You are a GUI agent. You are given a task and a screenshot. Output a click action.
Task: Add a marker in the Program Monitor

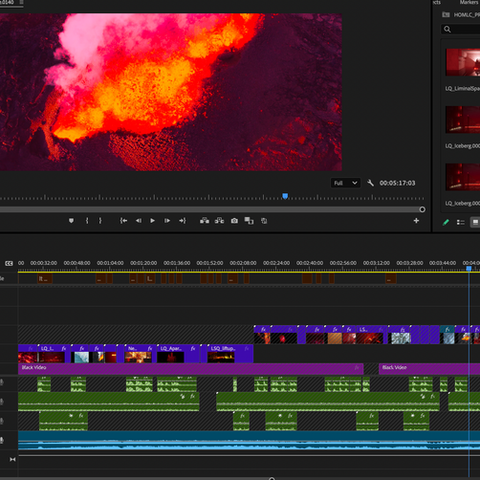click(71, 221)
